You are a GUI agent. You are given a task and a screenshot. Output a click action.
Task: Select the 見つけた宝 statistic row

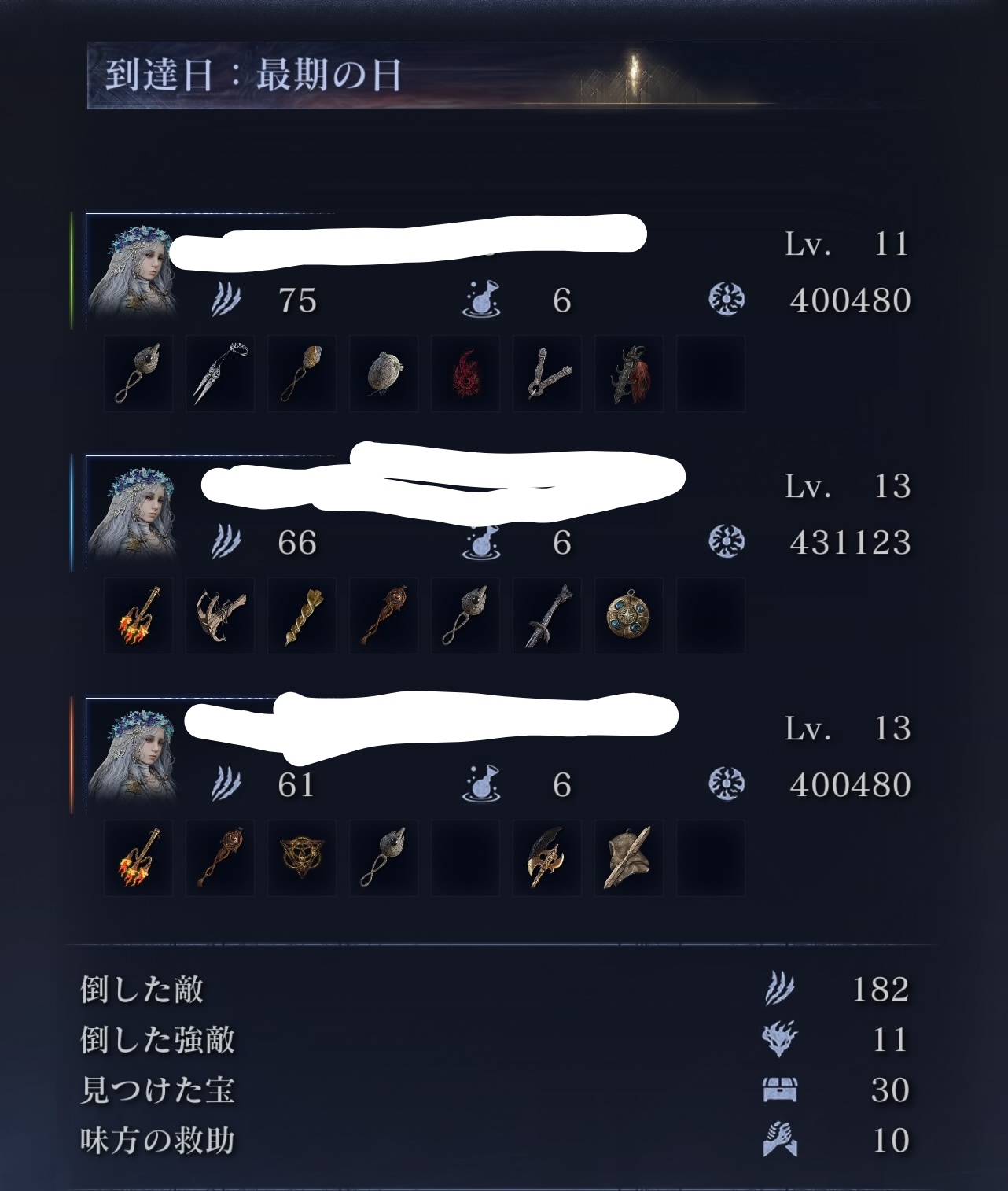pos(495,1090)
